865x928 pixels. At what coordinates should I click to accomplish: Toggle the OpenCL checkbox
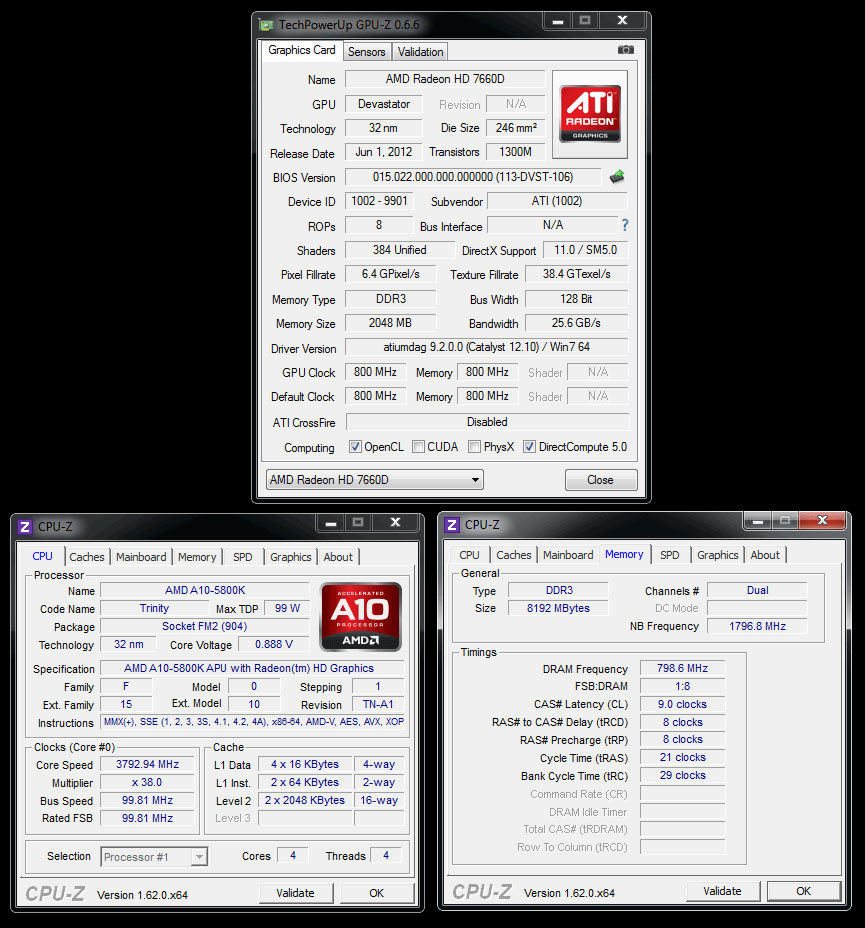pos(355,447)
